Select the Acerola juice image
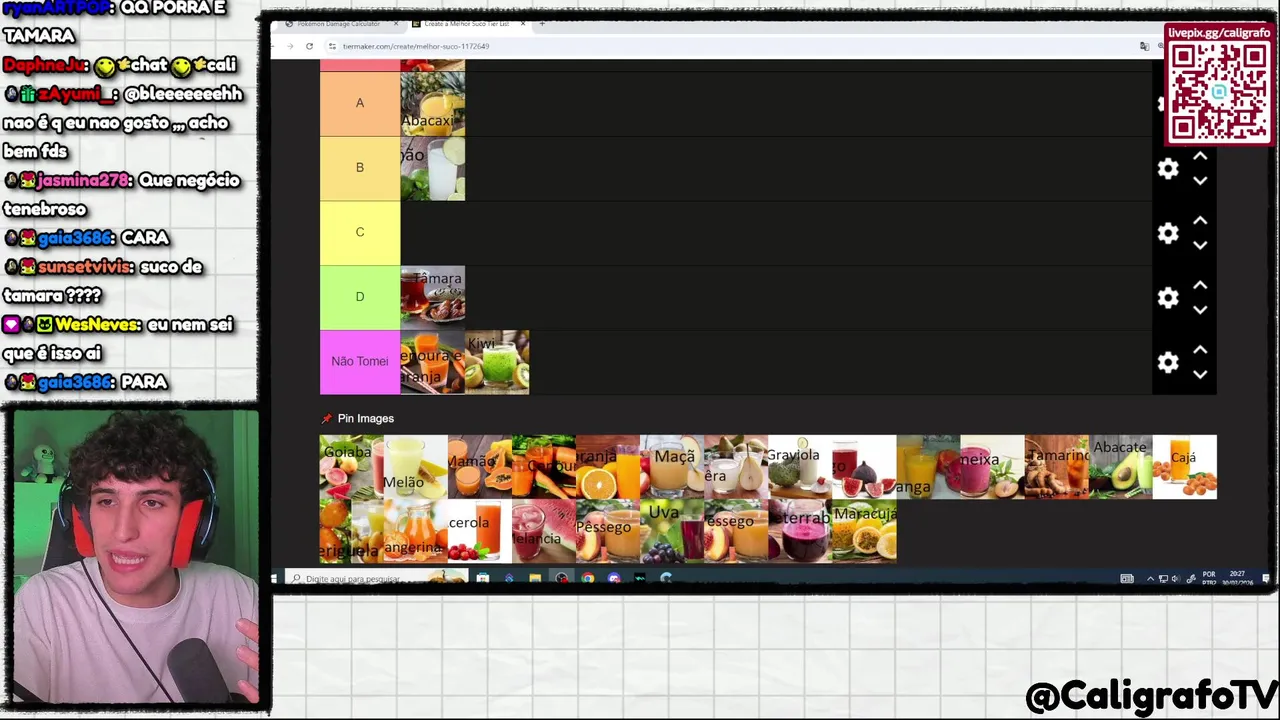Viewport: 1280px width, 720px height. [x=480, y=531]
